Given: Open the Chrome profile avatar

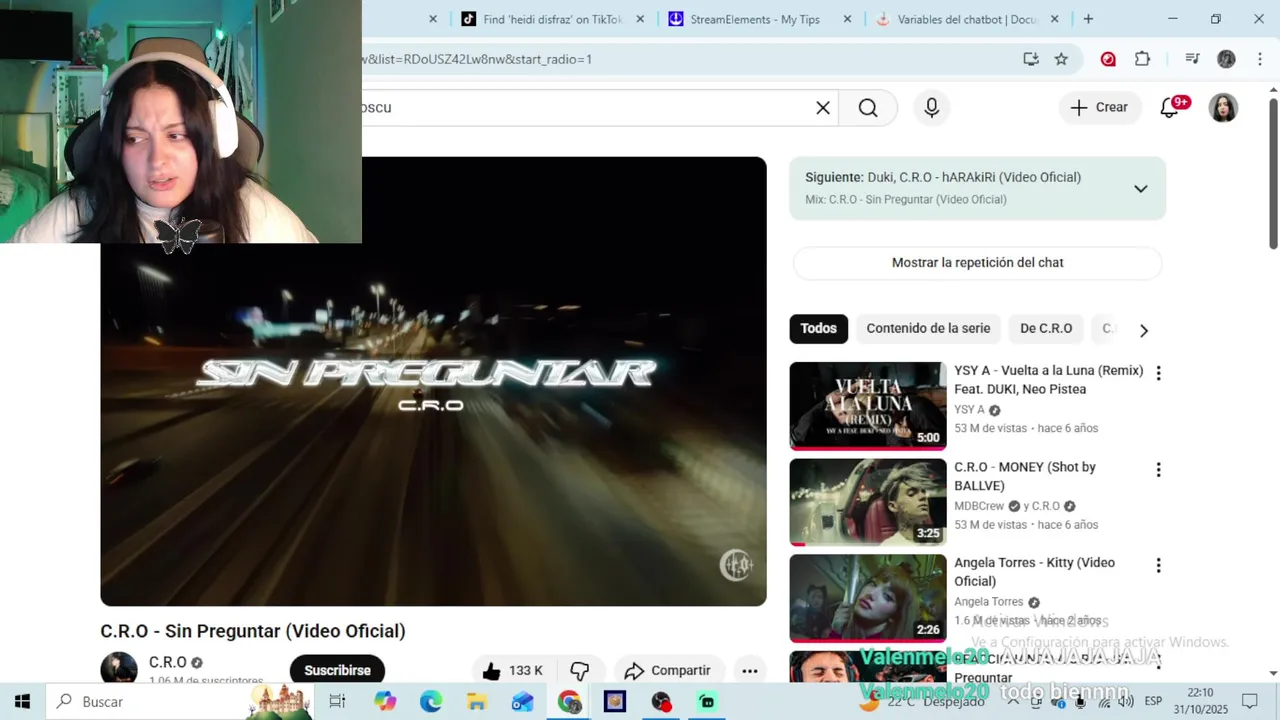Looking at the screenshot, I should click(x=1226, y=59).
